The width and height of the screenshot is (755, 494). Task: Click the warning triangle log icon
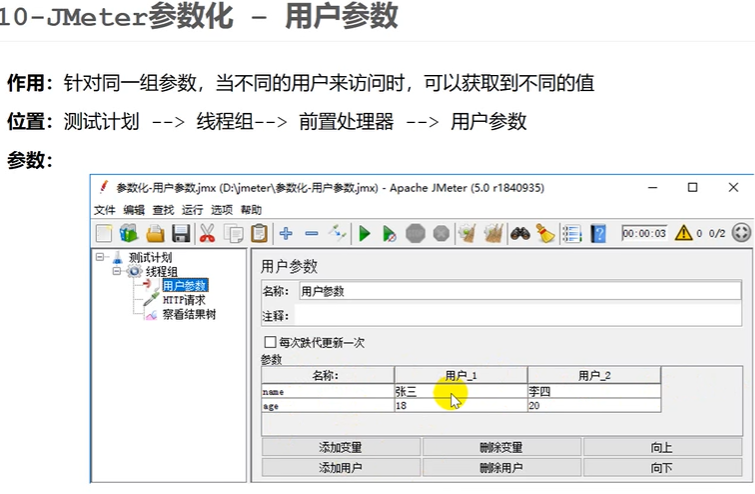click(x=683, y=234)
